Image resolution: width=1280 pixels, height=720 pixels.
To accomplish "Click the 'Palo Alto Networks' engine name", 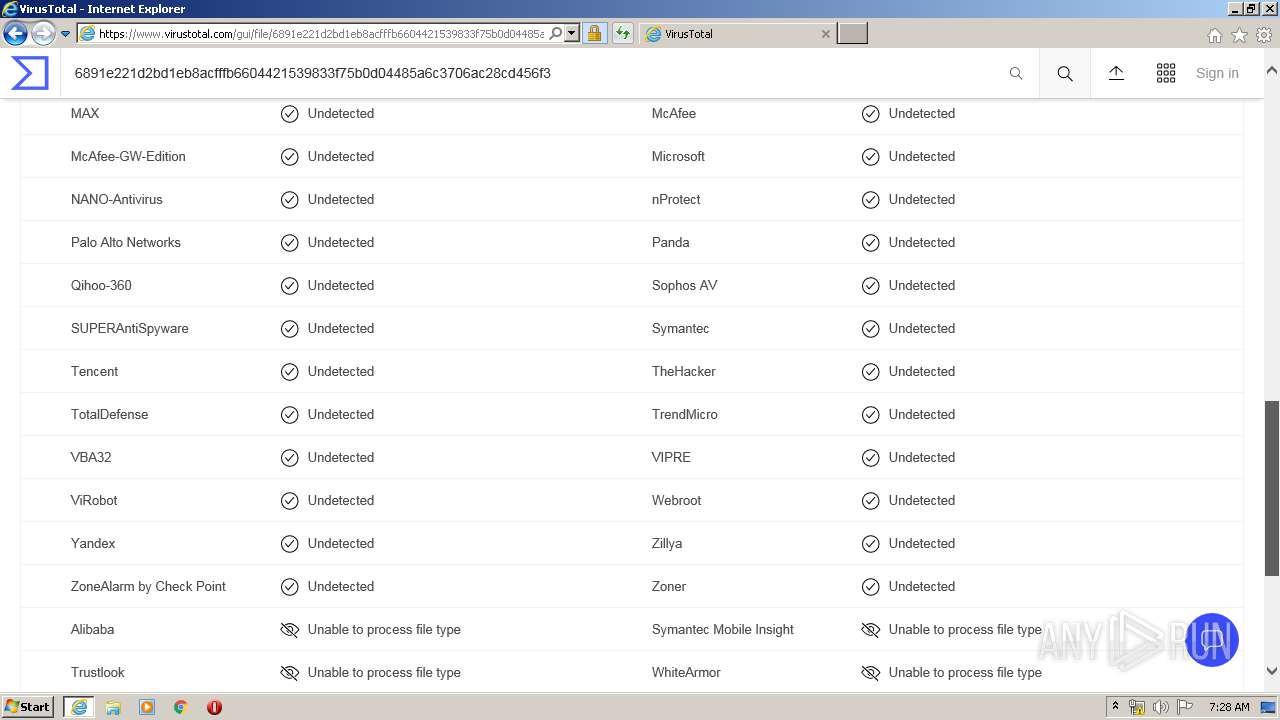I will click(x=126, y=242).
